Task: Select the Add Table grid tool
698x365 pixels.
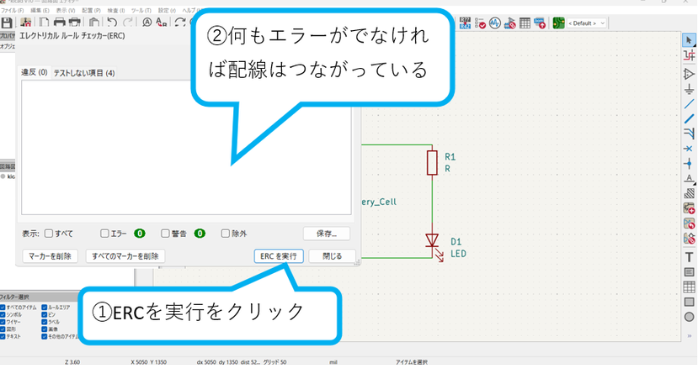Action: 689,287
